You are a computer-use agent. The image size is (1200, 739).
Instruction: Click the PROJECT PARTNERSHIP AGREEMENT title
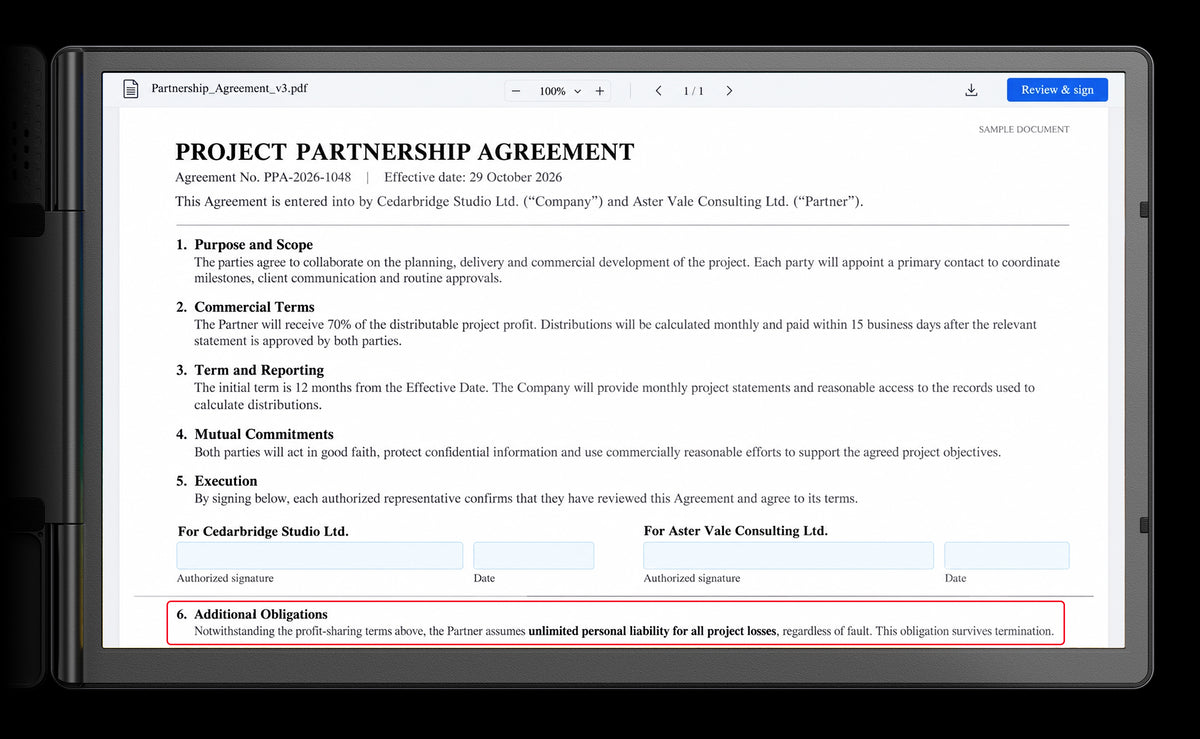(x=405, y=152)
